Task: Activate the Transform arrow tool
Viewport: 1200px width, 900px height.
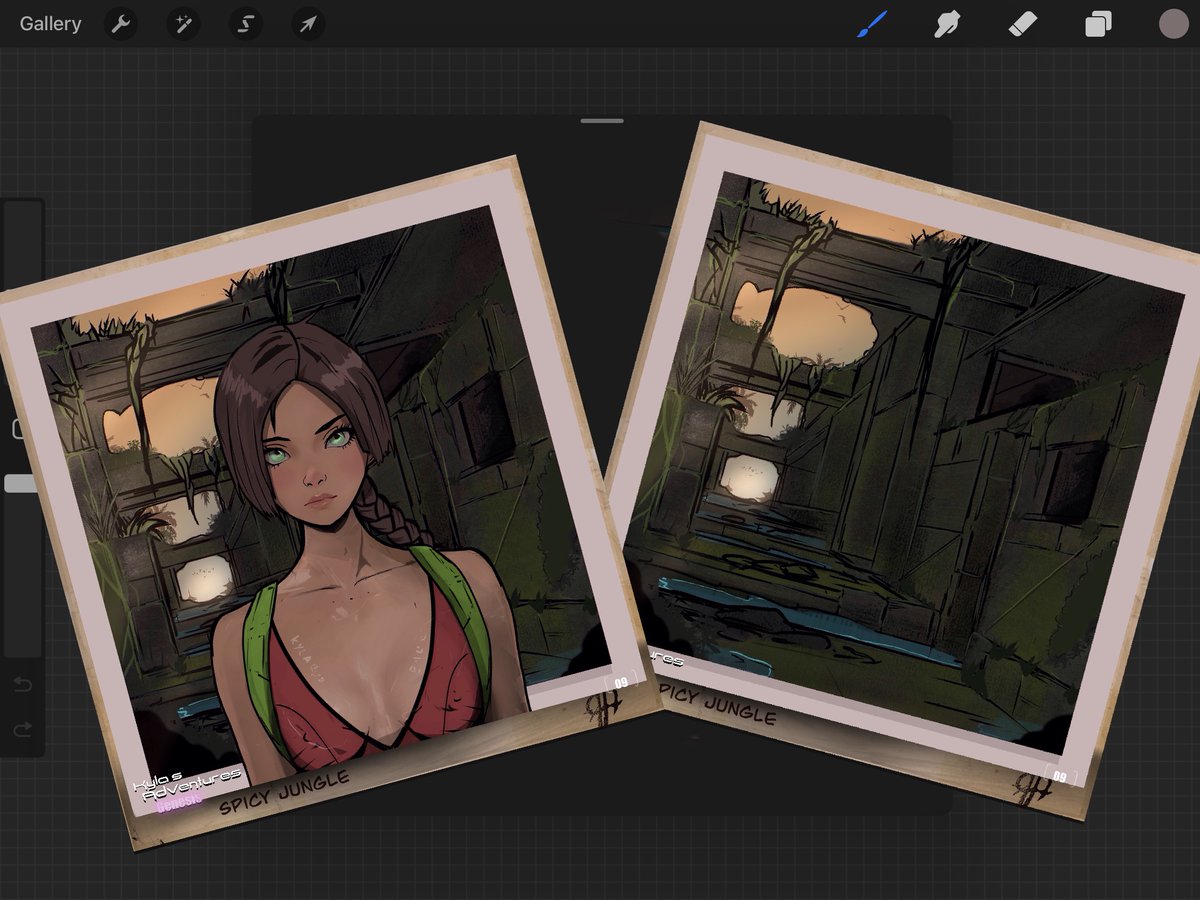Action: pos(308,23)
